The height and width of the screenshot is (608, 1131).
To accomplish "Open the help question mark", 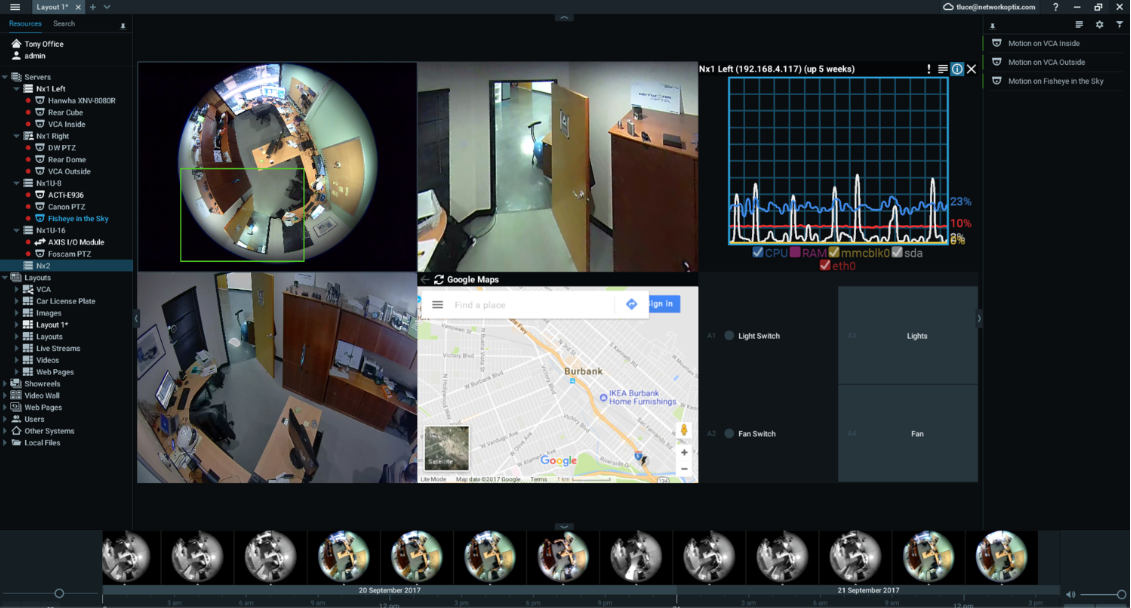I will (x=1055, y=7).
